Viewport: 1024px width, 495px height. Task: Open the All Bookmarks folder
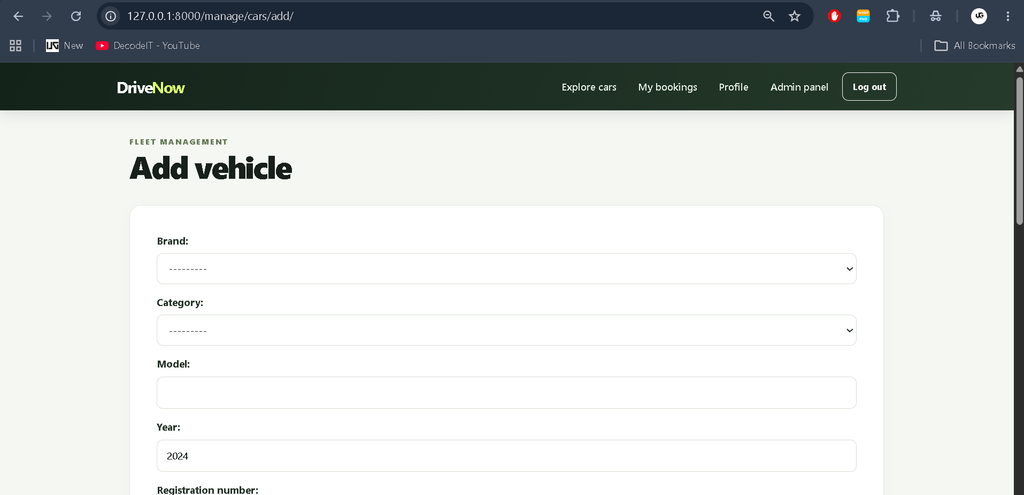(974, 46)
